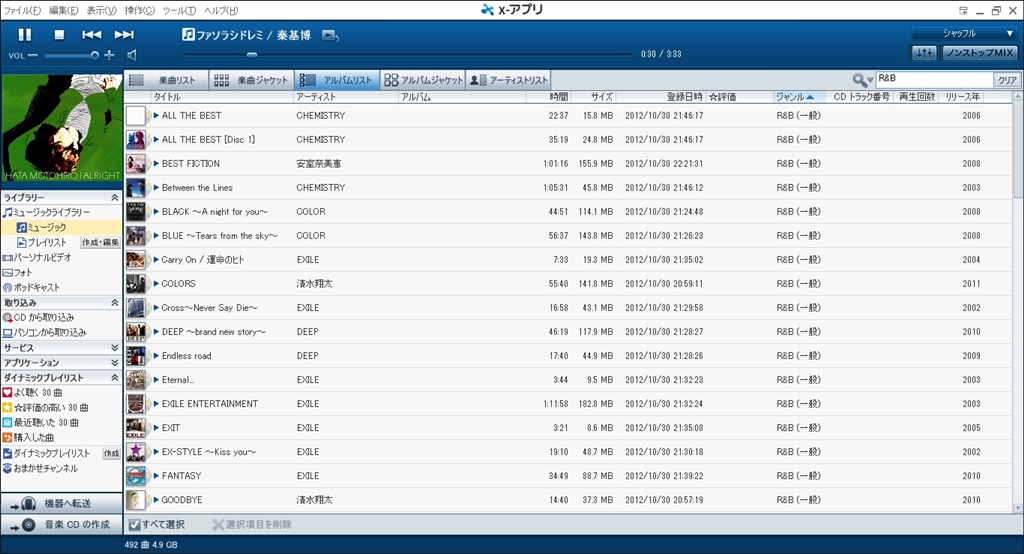
Task: Click the ダイナミックプレイリスト 作成 button
Action: point(112,453)
